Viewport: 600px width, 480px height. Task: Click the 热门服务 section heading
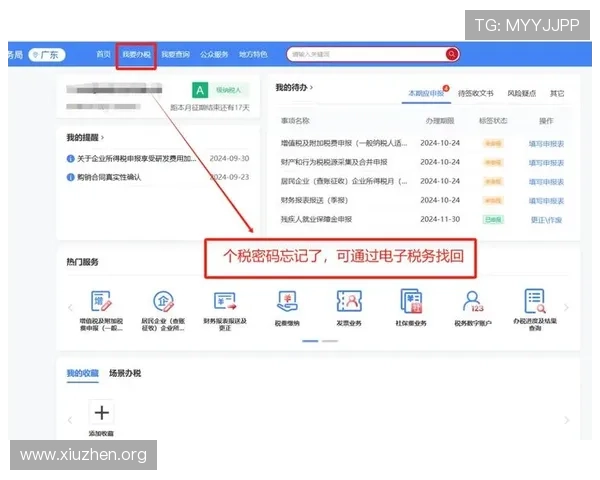coord(82,262)
